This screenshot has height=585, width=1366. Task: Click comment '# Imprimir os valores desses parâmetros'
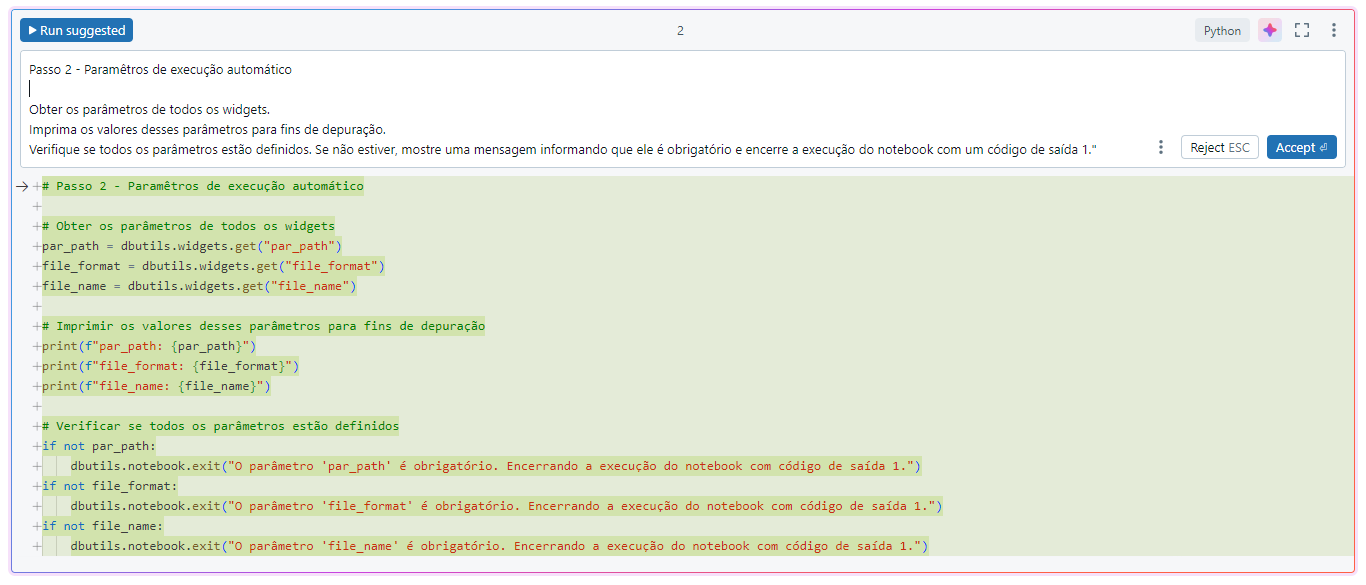coord(264,326)
